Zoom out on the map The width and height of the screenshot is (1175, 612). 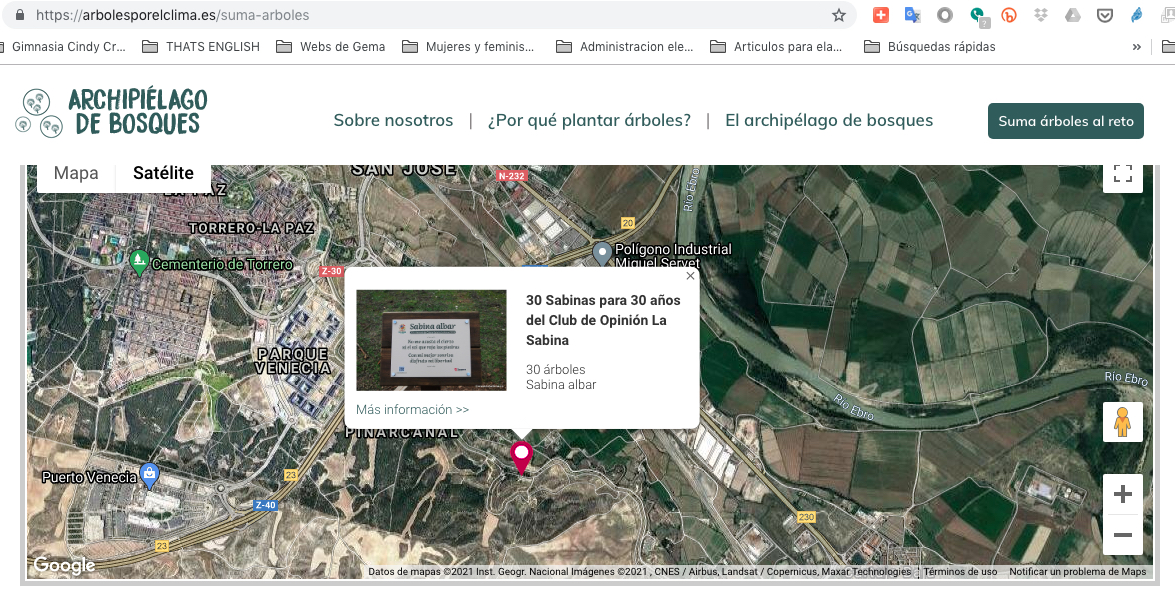click(x=1122, y=535)
